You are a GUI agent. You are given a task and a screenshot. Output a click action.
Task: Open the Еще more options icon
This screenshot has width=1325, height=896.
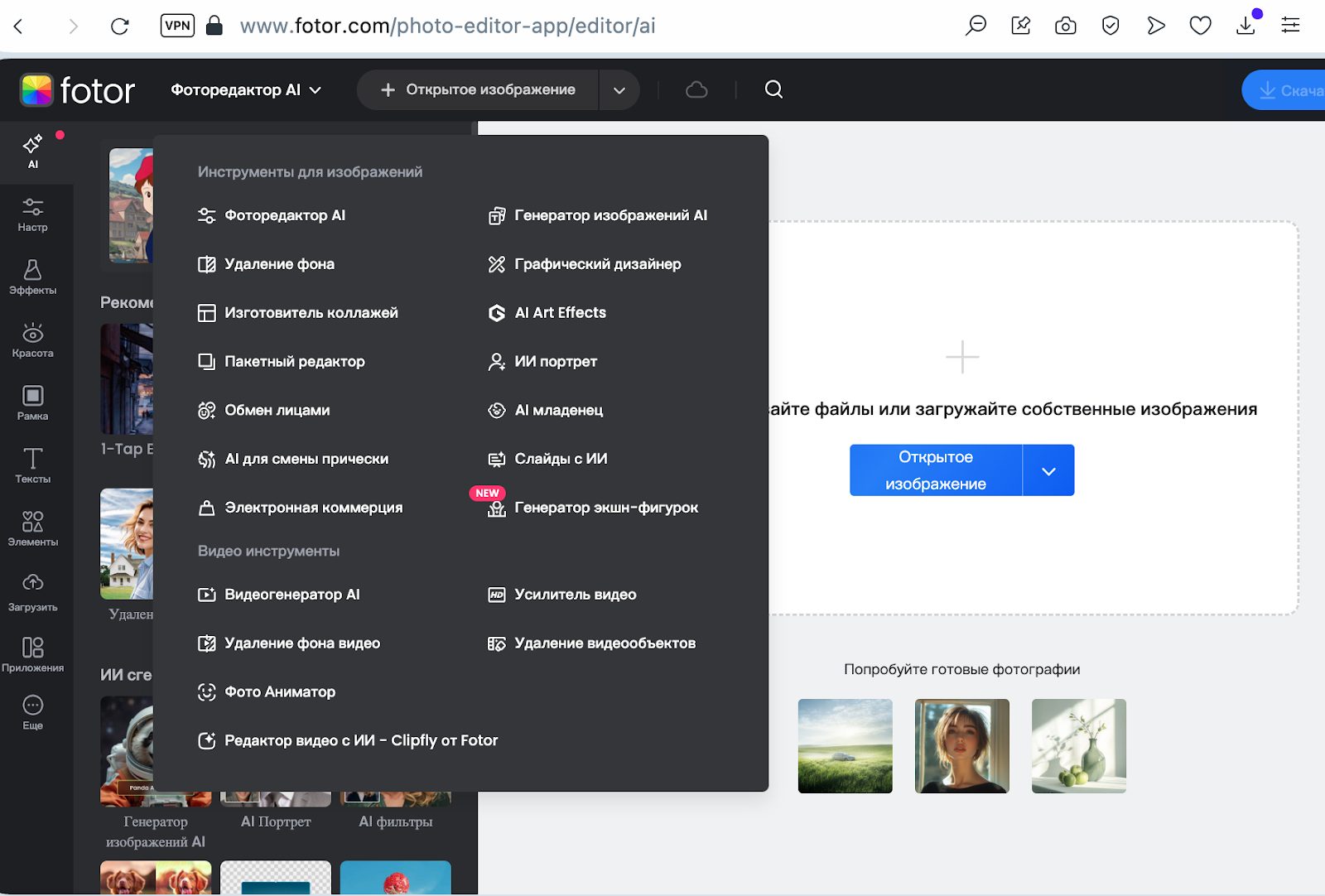[x=32, y=712]
